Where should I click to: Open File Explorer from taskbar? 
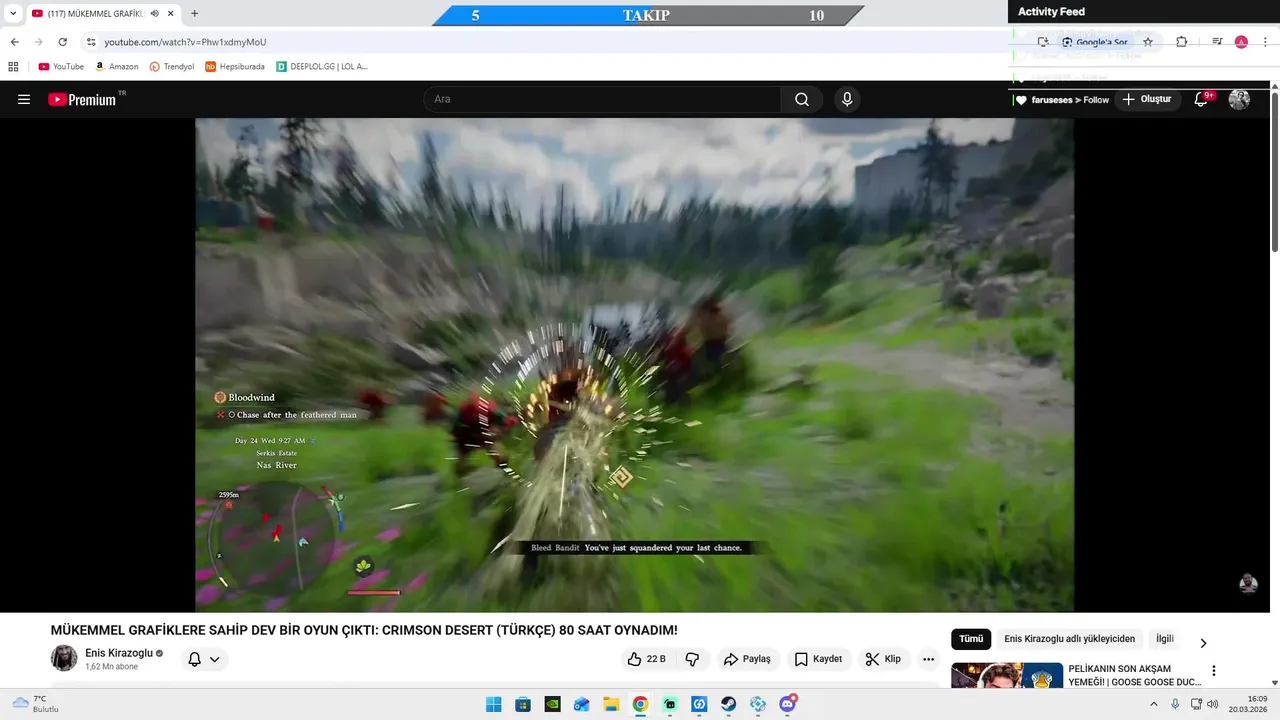tap(611, 704)
